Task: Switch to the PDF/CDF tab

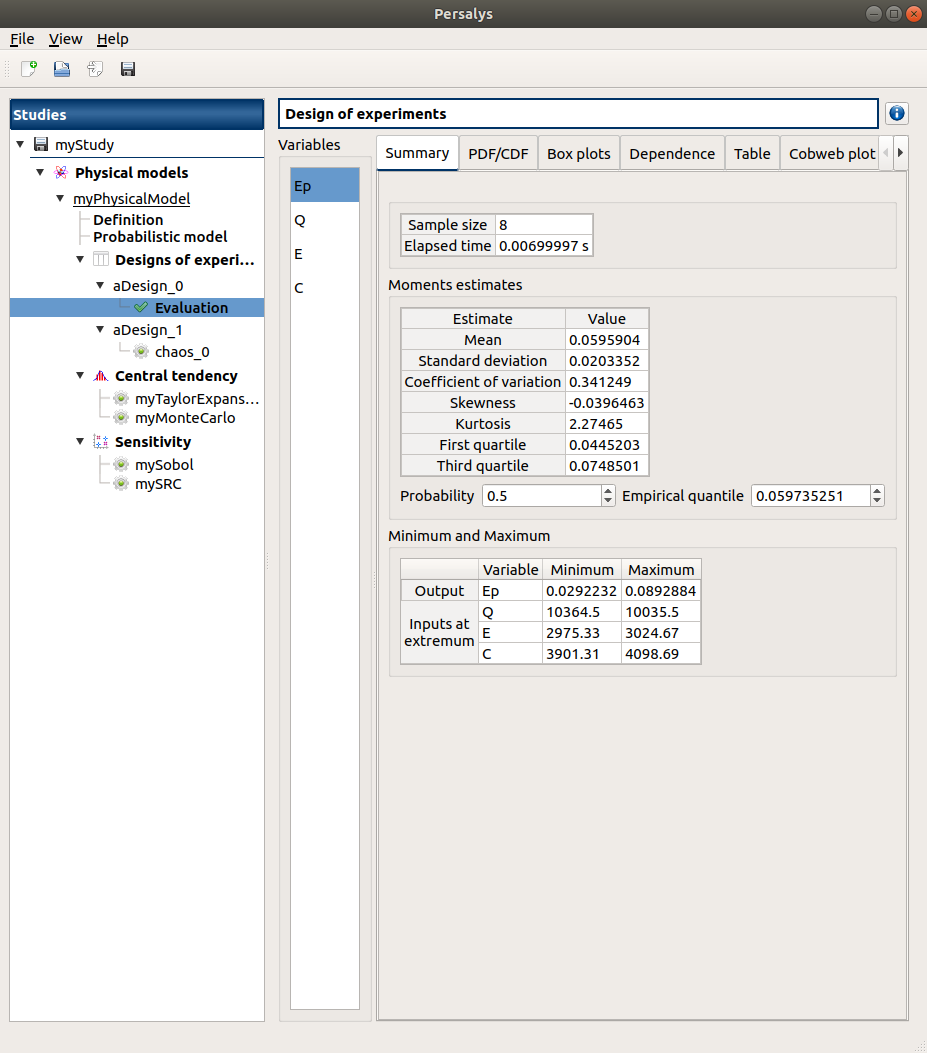Action: click(498, 154)
